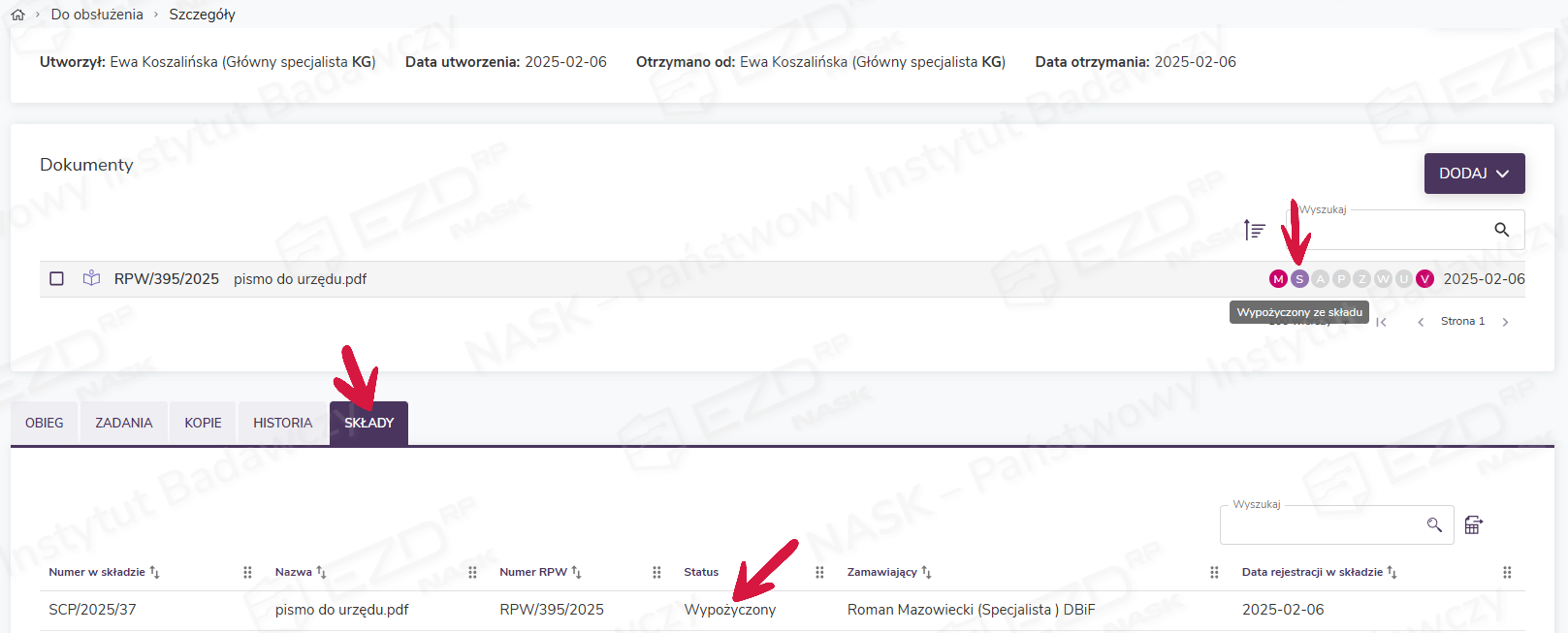Open the DODAJ dropdown
Image resolution: width=1568 pixels, height=633 pixels.
1474,174
